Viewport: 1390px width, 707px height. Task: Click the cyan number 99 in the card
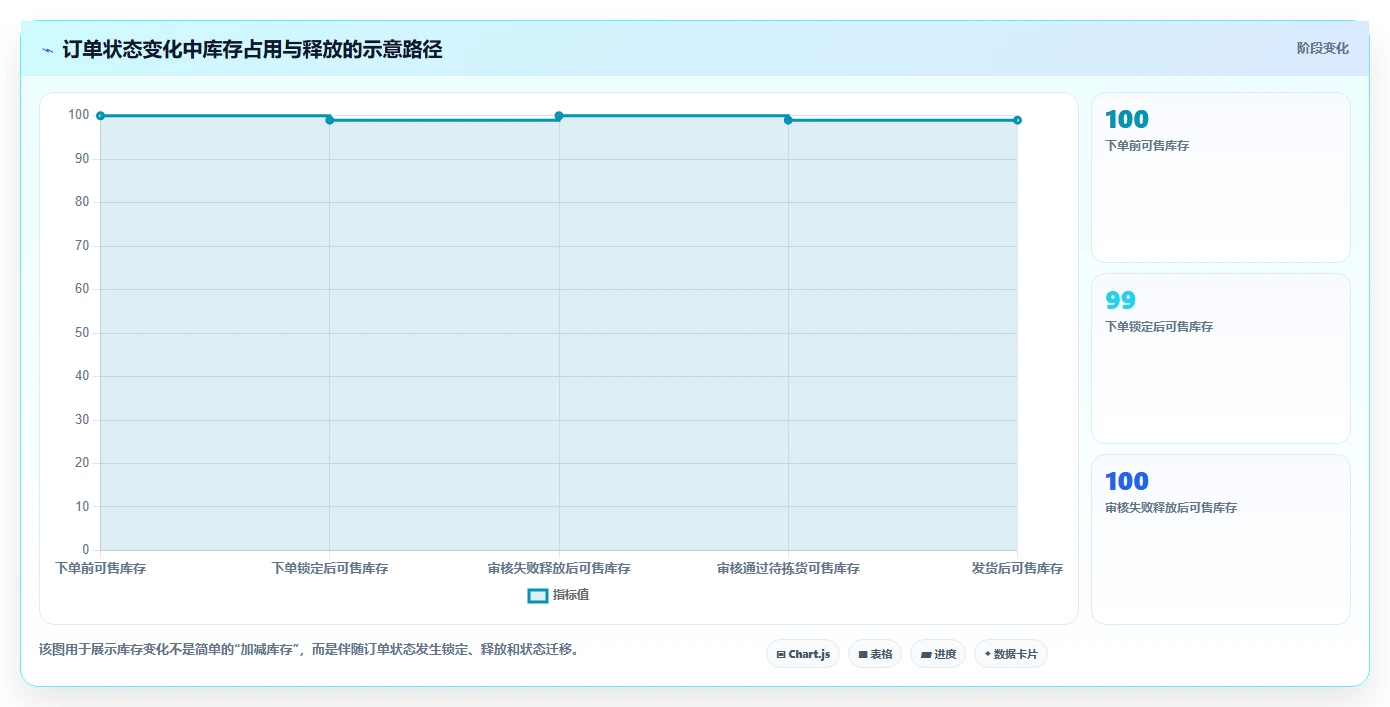pyautogui.click(x=1120, y=300)
